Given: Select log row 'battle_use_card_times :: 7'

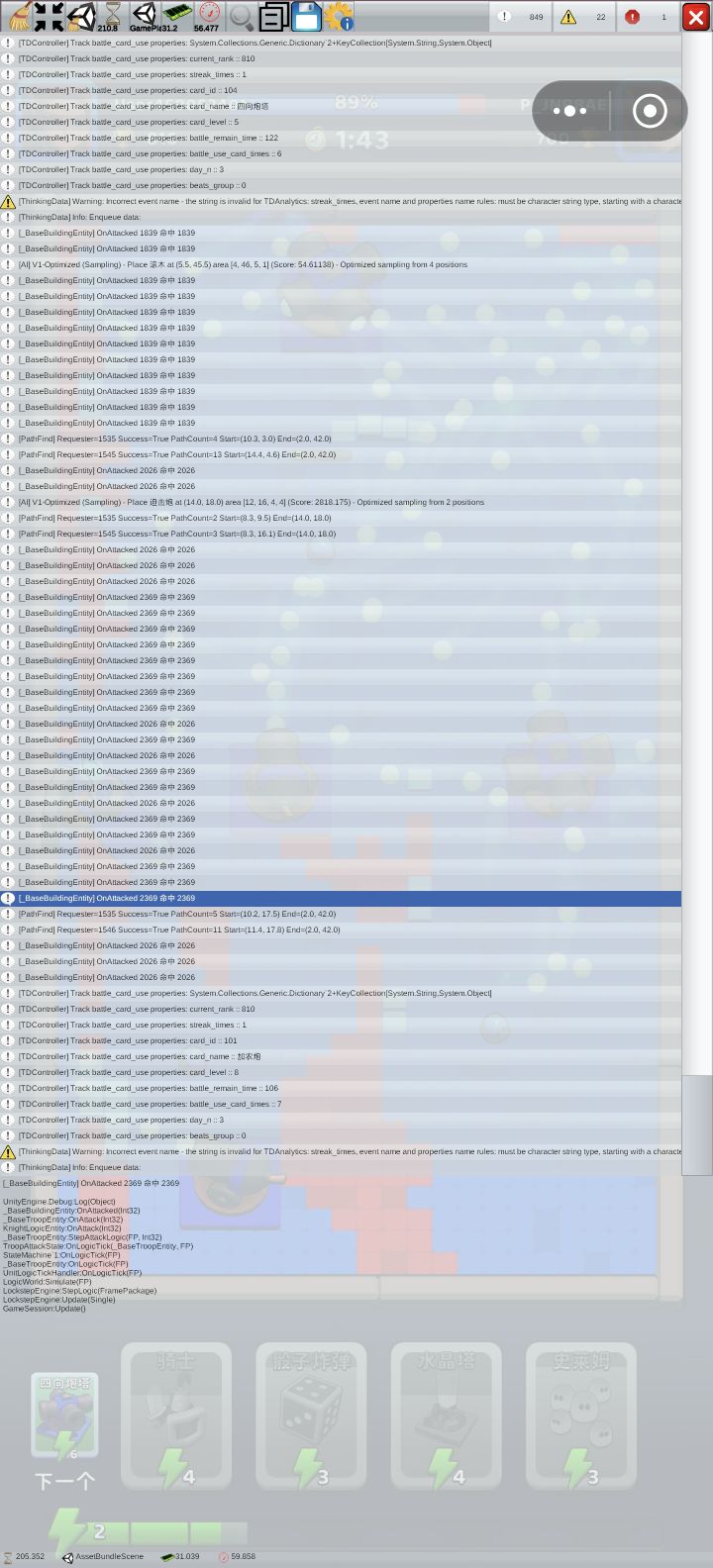Looking at the screenshot, I should coord(341,1104).
